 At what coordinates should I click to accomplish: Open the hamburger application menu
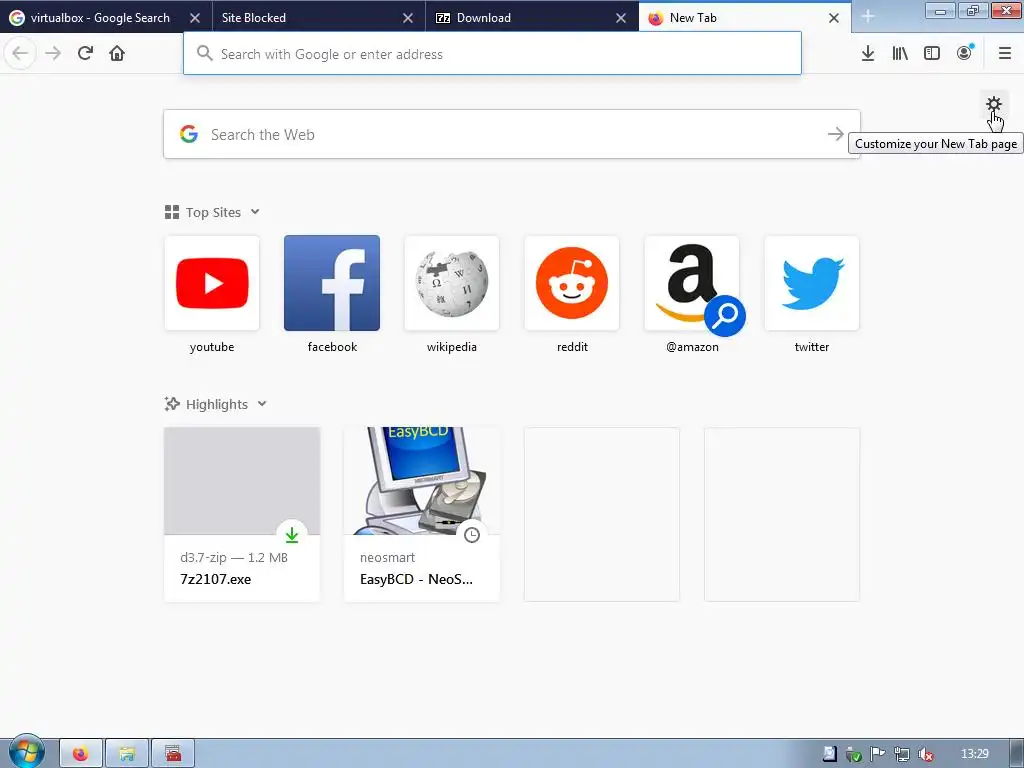click(1005, 54)
